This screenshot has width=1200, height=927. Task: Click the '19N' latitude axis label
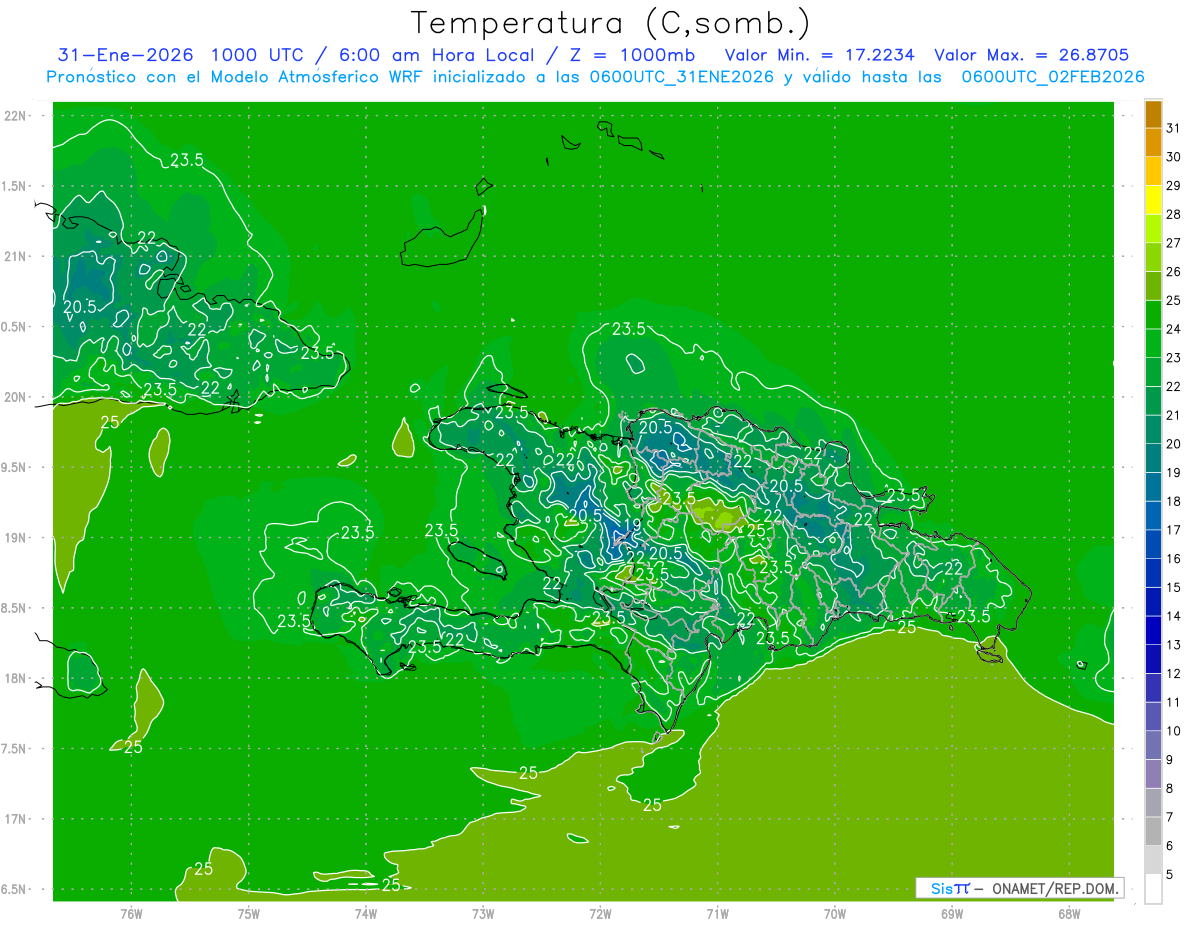pos(15,538)
